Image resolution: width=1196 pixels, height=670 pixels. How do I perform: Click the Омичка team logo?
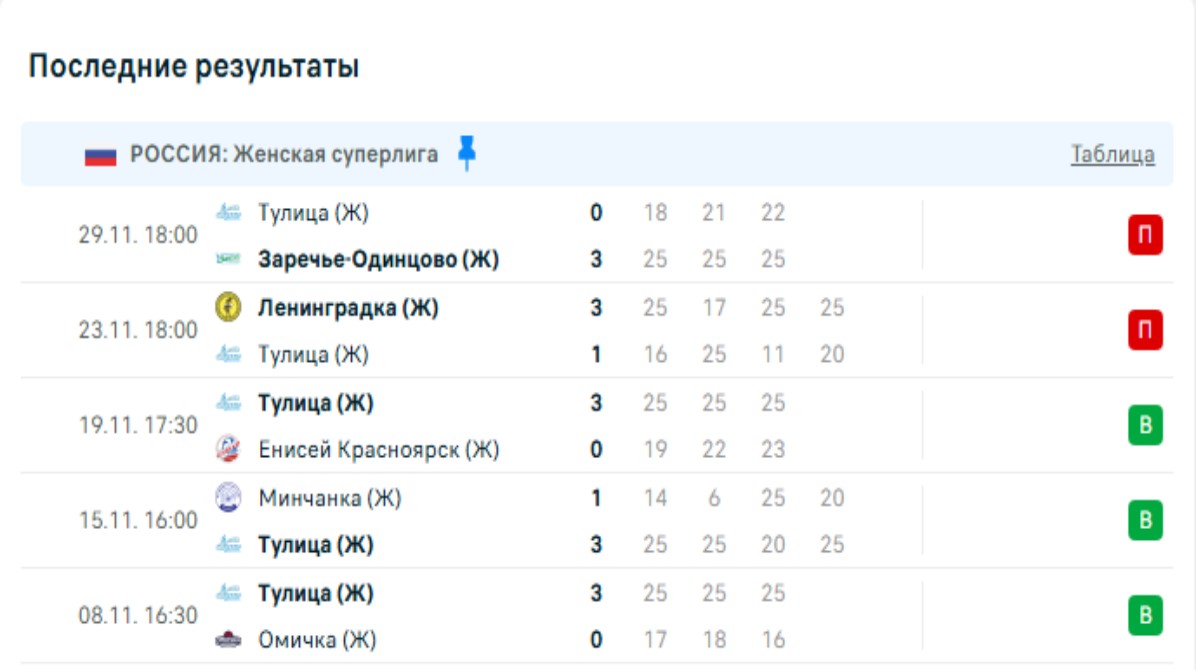[228, 640]
